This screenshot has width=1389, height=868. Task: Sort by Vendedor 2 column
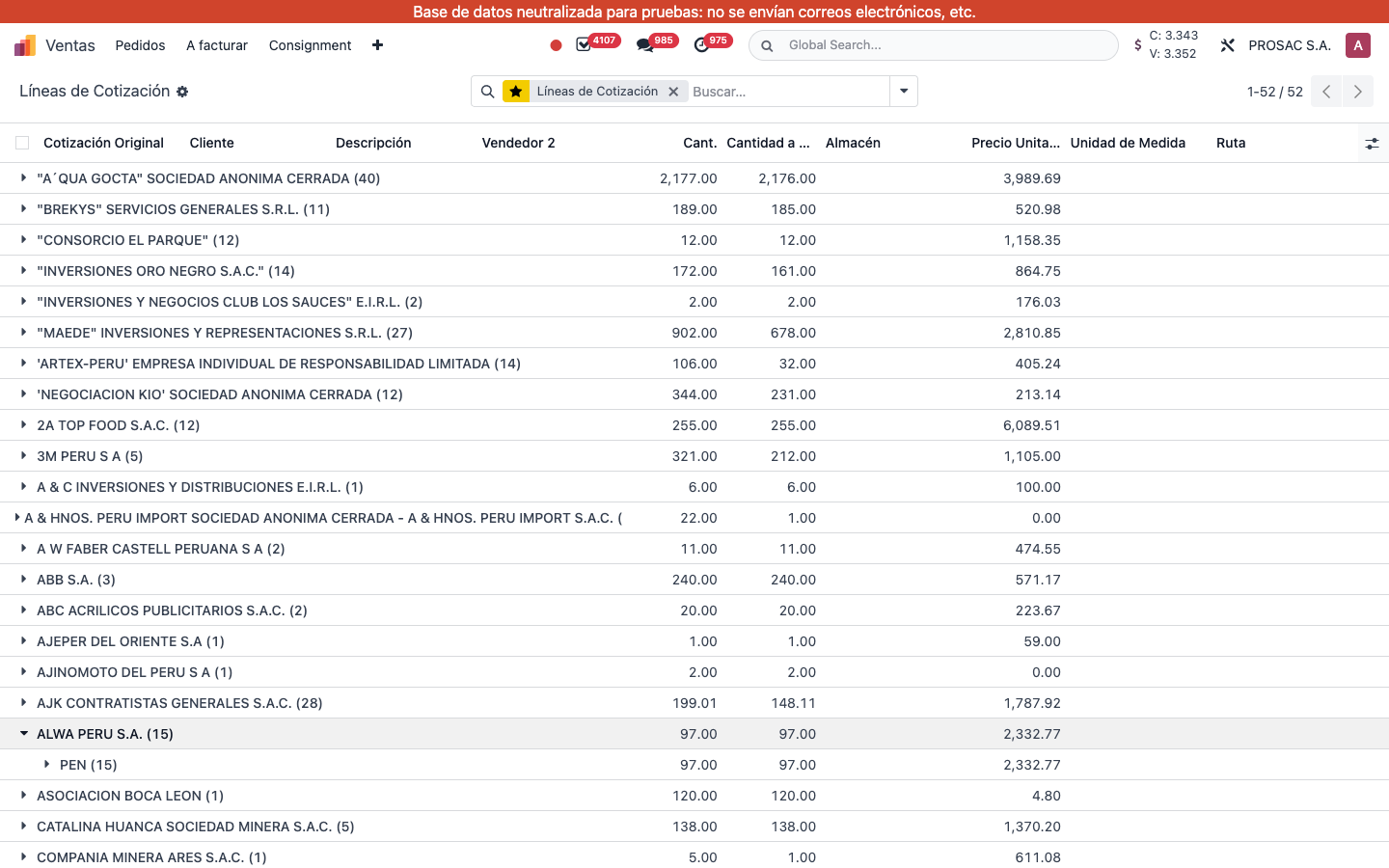519,143
